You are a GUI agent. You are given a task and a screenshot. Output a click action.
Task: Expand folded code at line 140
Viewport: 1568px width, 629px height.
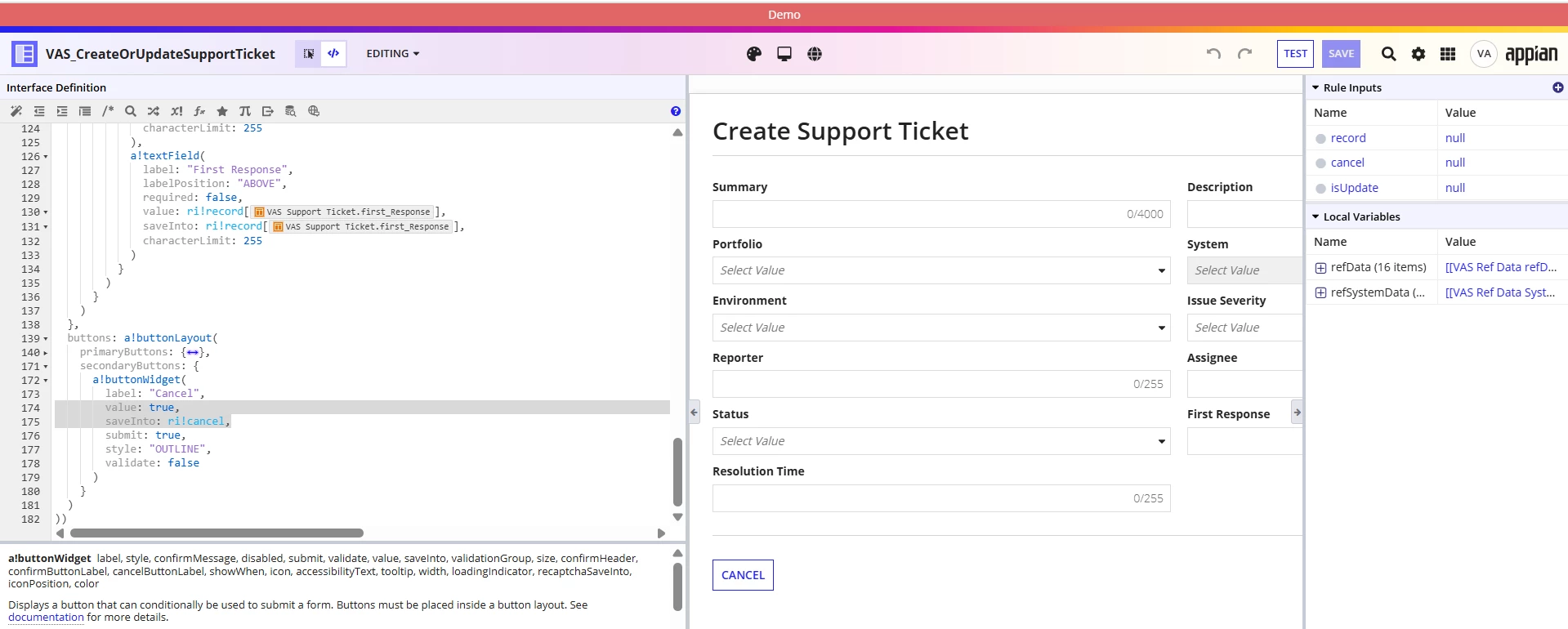click(x=46, y=353)
